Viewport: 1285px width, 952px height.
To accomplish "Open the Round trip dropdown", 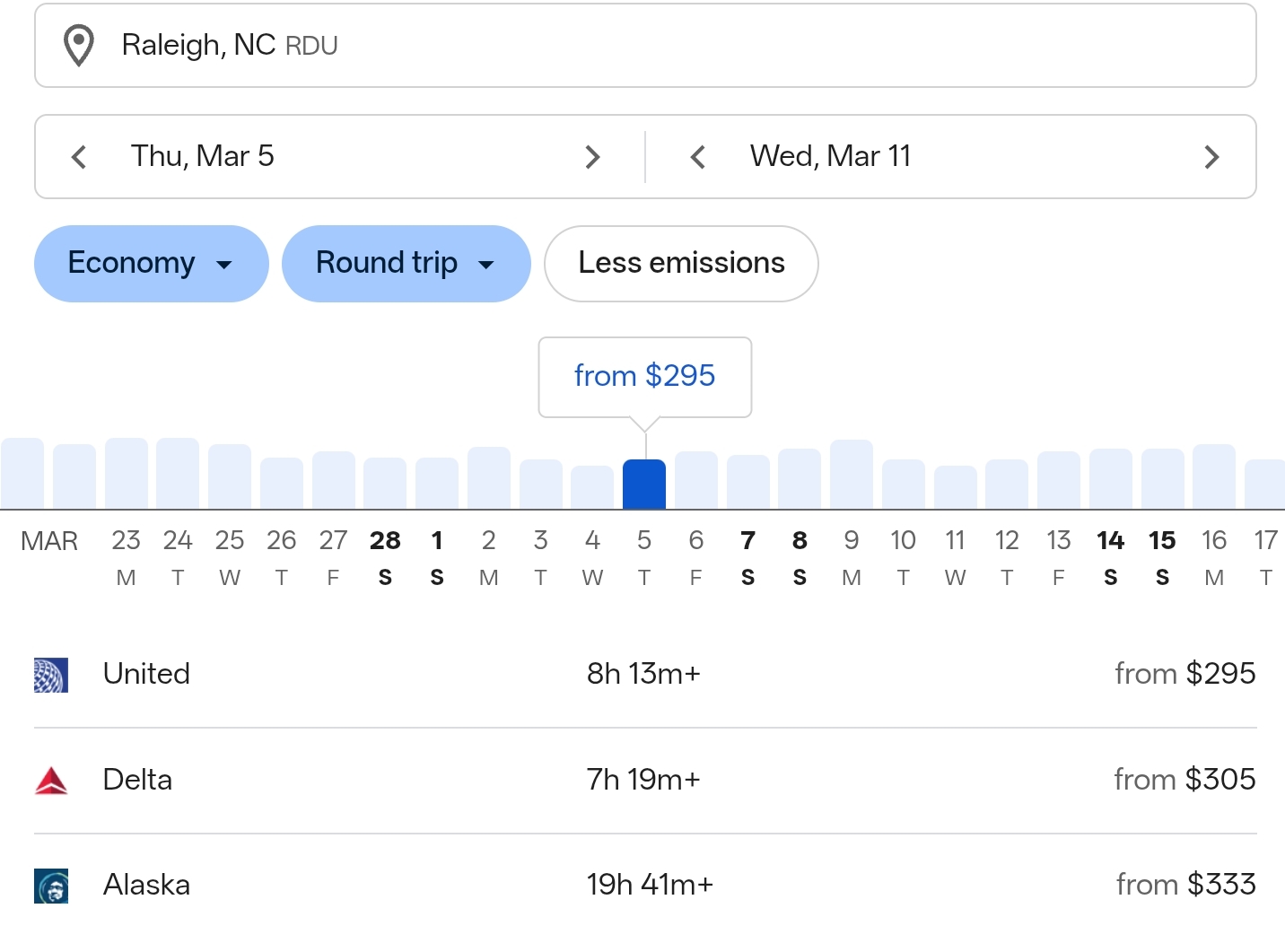I will (406, 264).
